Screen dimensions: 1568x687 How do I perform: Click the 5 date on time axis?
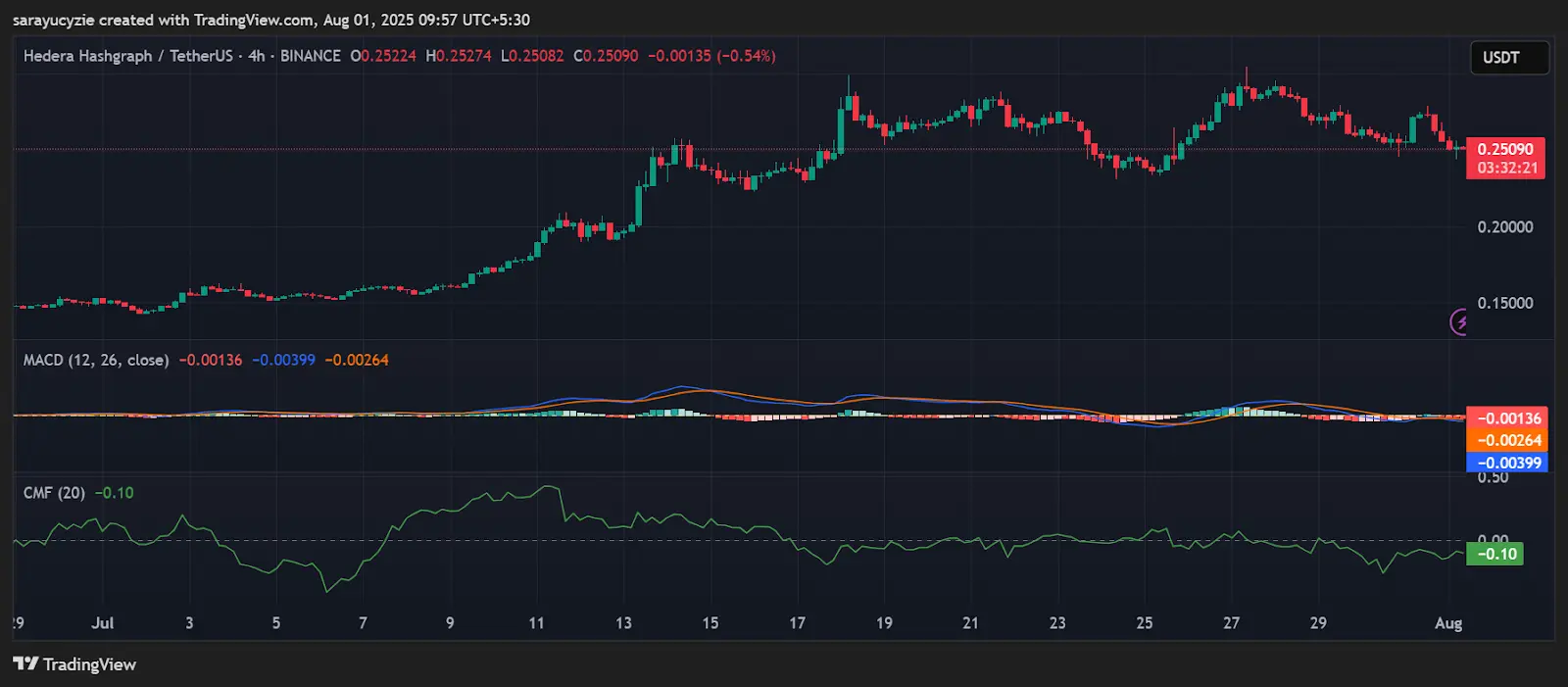[276, 623]
